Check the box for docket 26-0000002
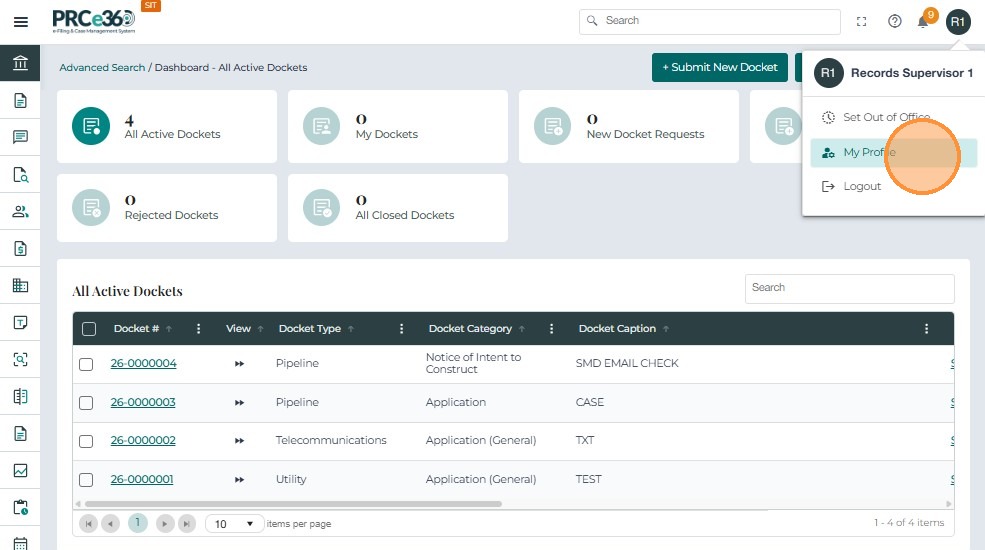The image size is (985, 550). point(86,441)
